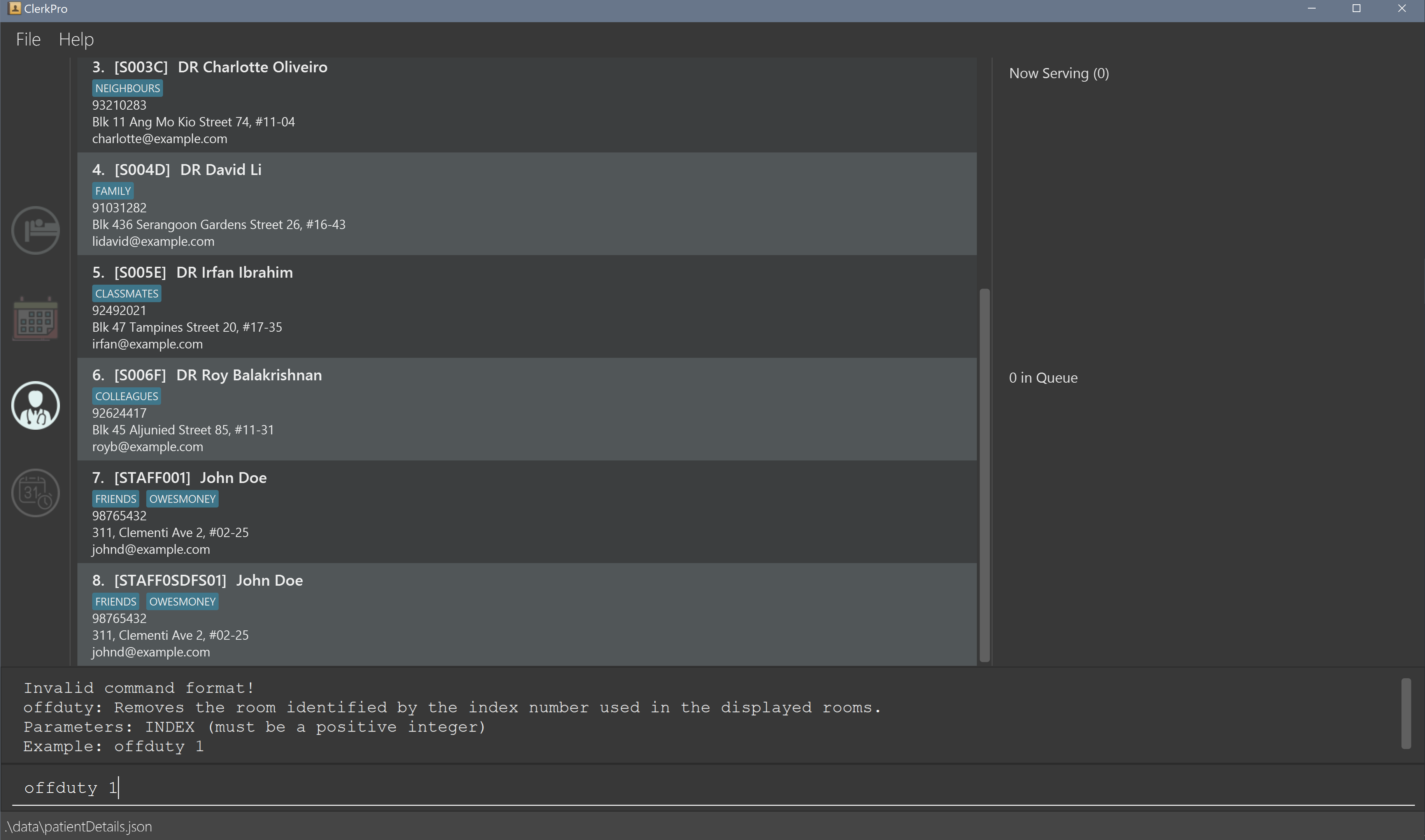The height and width of the screenshot is (840, 1425).
Task: Select DR Charlotte Oliveiro staff card
Action: (x=526, y=105)
